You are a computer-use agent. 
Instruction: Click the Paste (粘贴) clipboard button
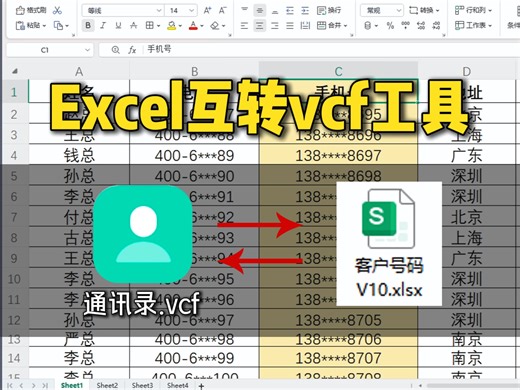click(28, 25)
